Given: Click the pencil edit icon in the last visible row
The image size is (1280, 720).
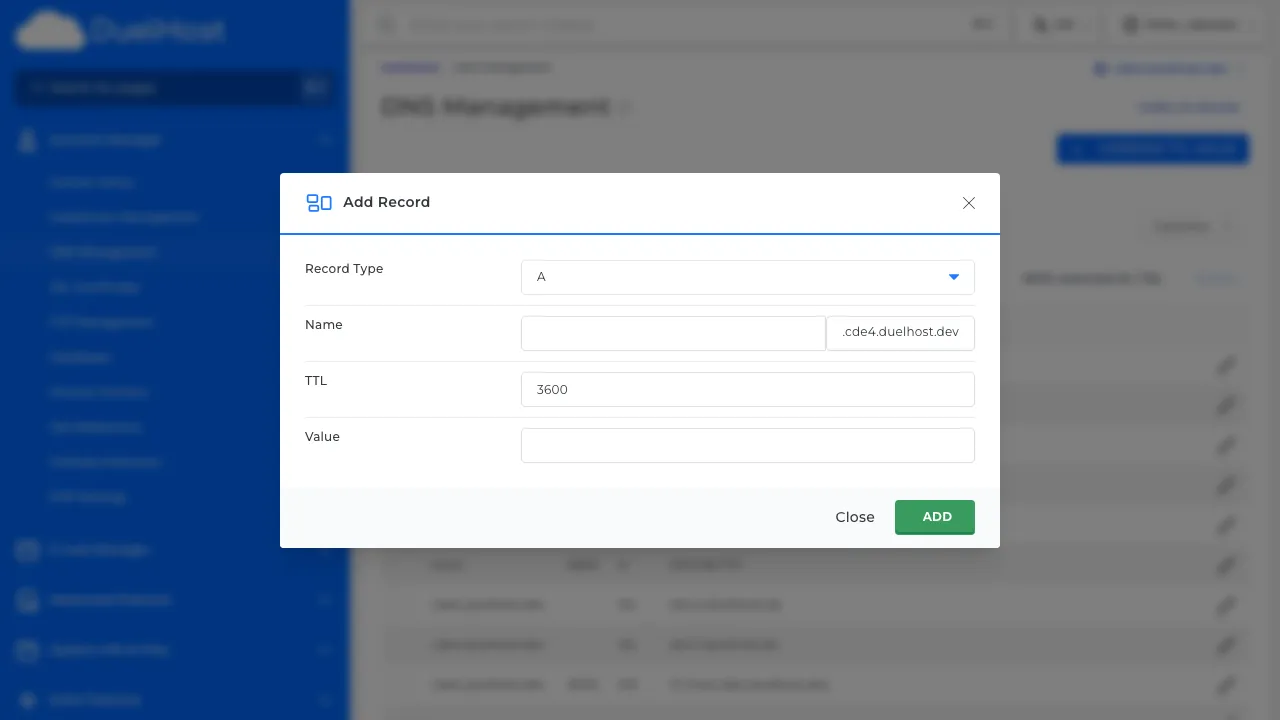Looking at the screenshot, I should tap(1225, 685).
